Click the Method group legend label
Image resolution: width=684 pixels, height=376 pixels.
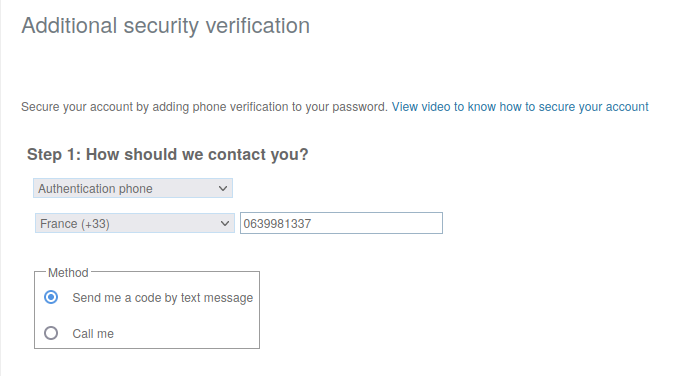click(68, 273)
